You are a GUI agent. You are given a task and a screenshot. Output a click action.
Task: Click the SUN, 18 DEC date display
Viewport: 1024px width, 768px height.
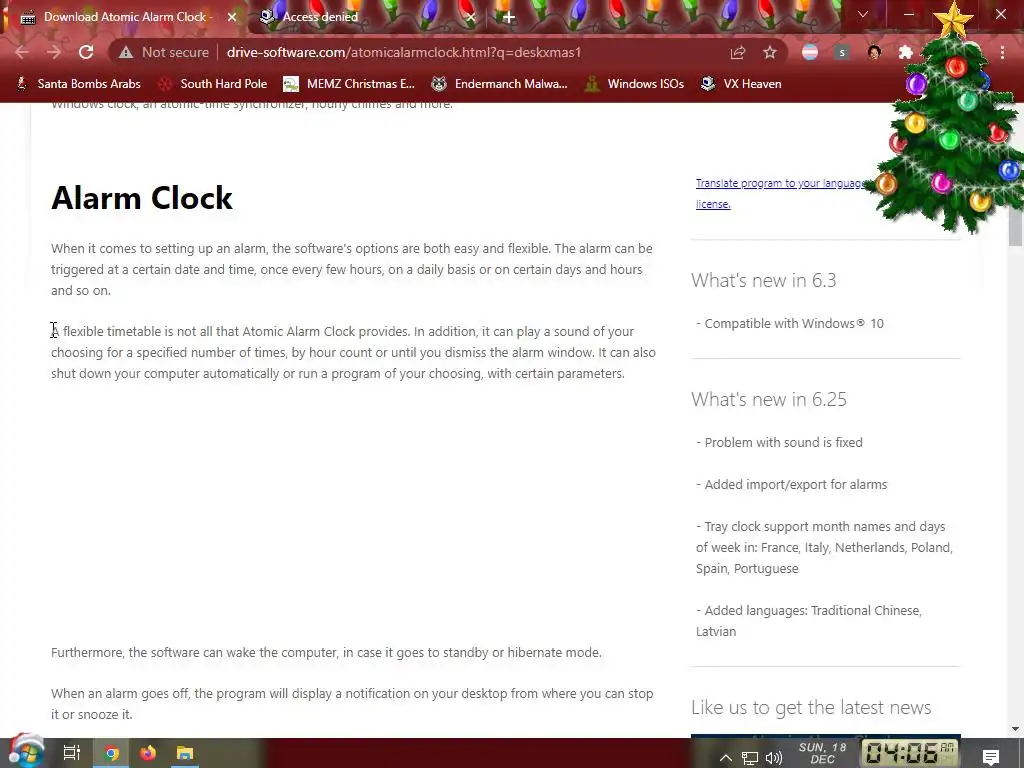(822, 753)
